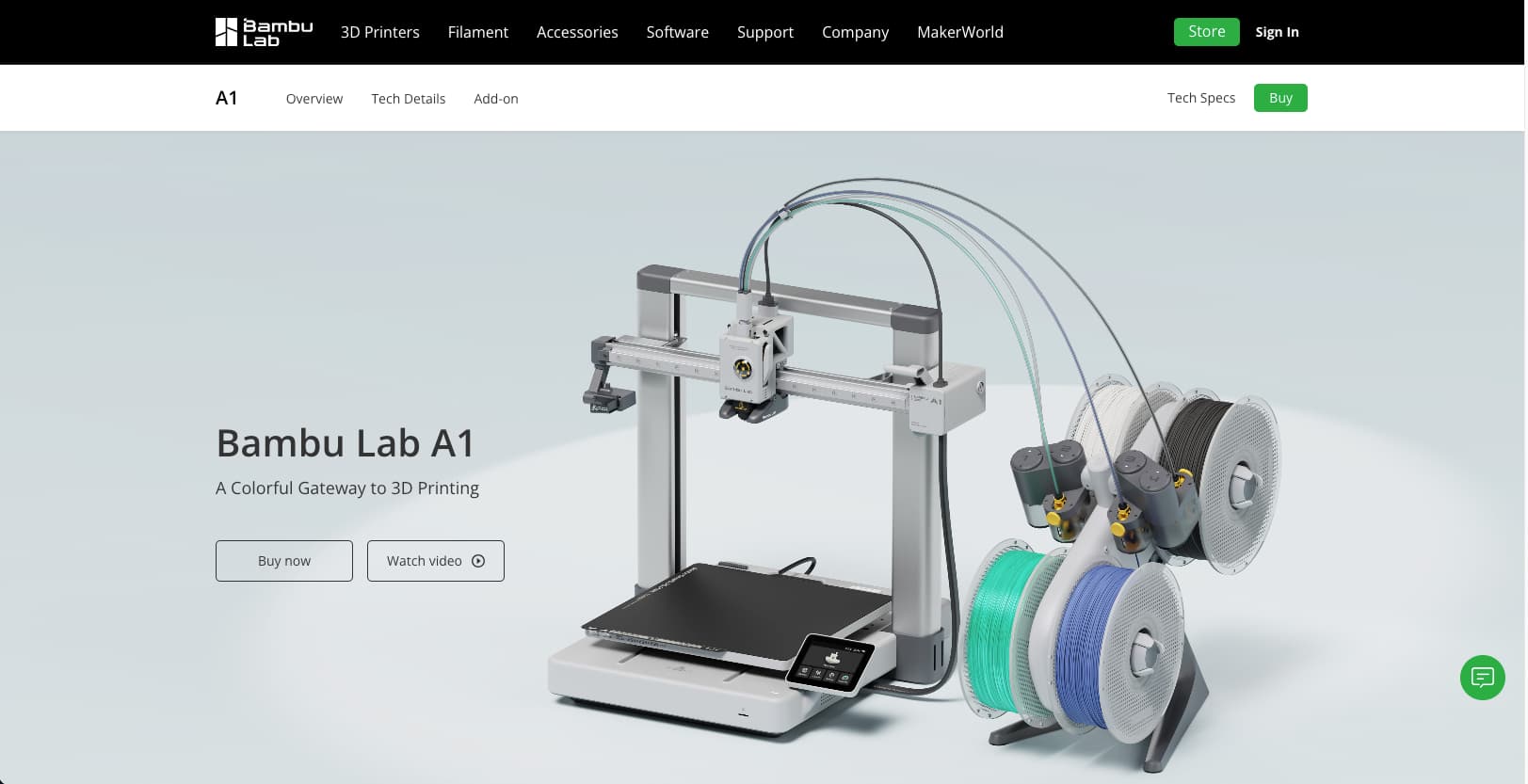Viewport: 1528px width, 784px height.
Task: Click the green Buy button
Action: (x=1280, y=98)
